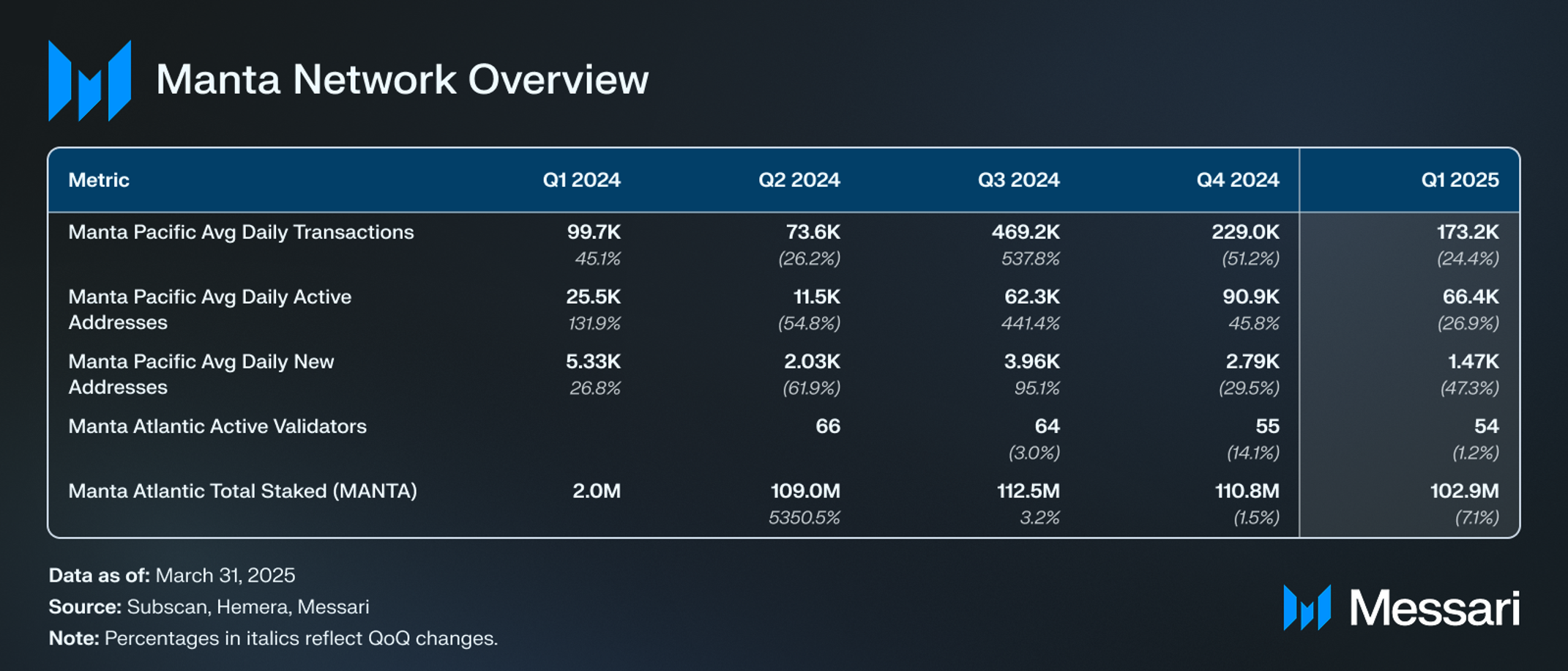Select the 54 validators value
The height and width of the screenshot is (671, 1568).
click(x=1487, y=426)
